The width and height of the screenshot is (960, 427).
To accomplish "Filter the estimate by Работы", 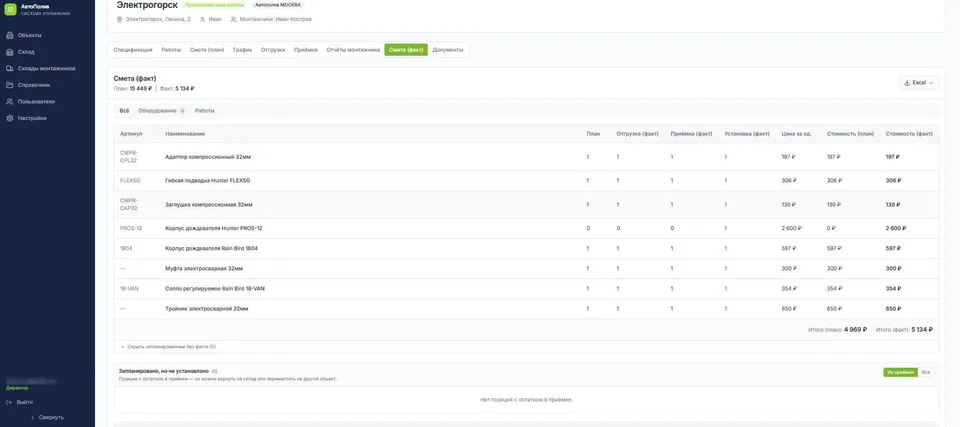I will [204, 111].
